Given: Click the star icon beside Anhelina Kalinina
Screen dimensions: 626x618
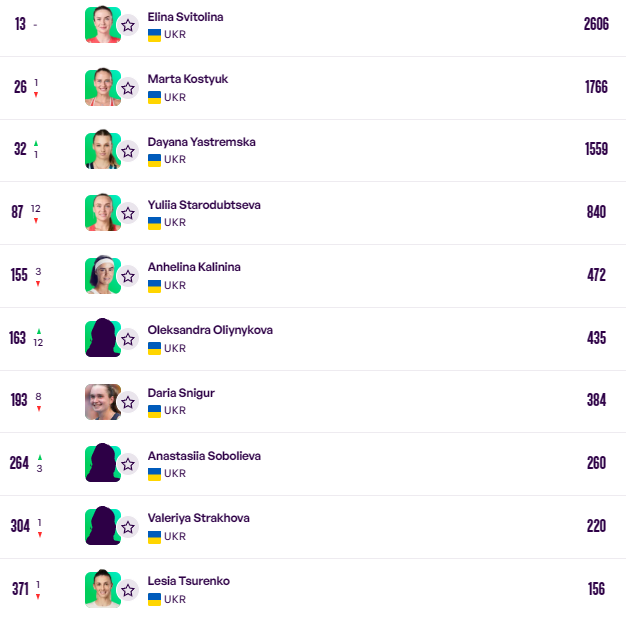Looking at the screenshot, I should (x=128, y=276).
